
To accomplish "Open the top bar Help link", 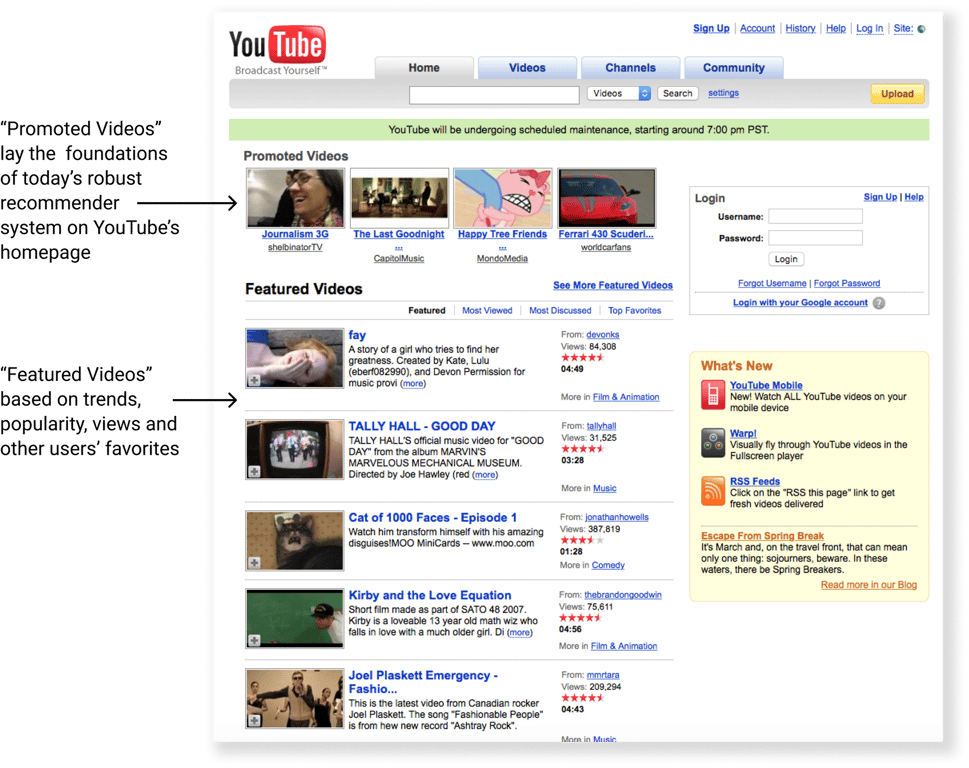I will [x=836, y=28].
